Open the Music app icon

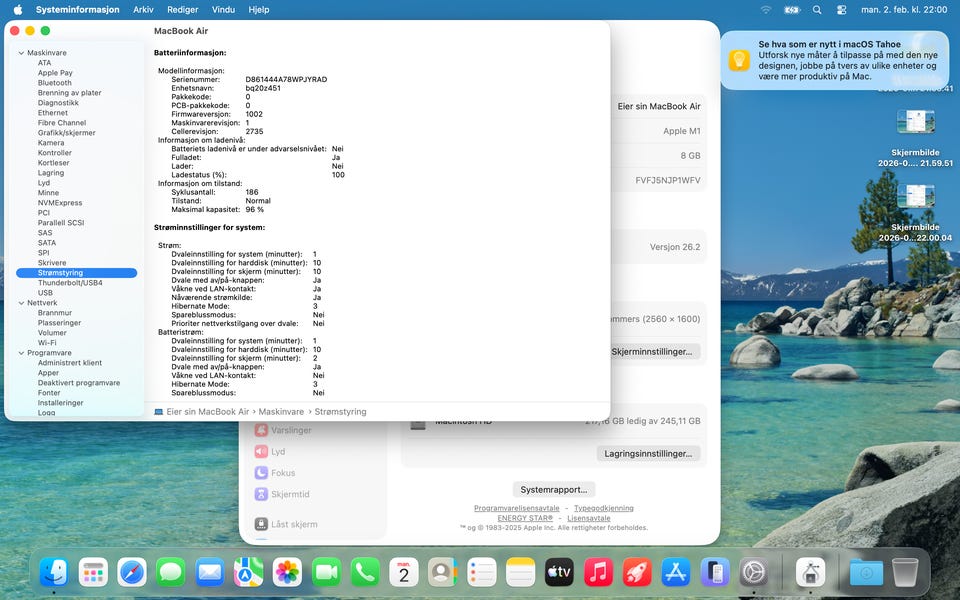pyautogui.click(x=598, y=572)
